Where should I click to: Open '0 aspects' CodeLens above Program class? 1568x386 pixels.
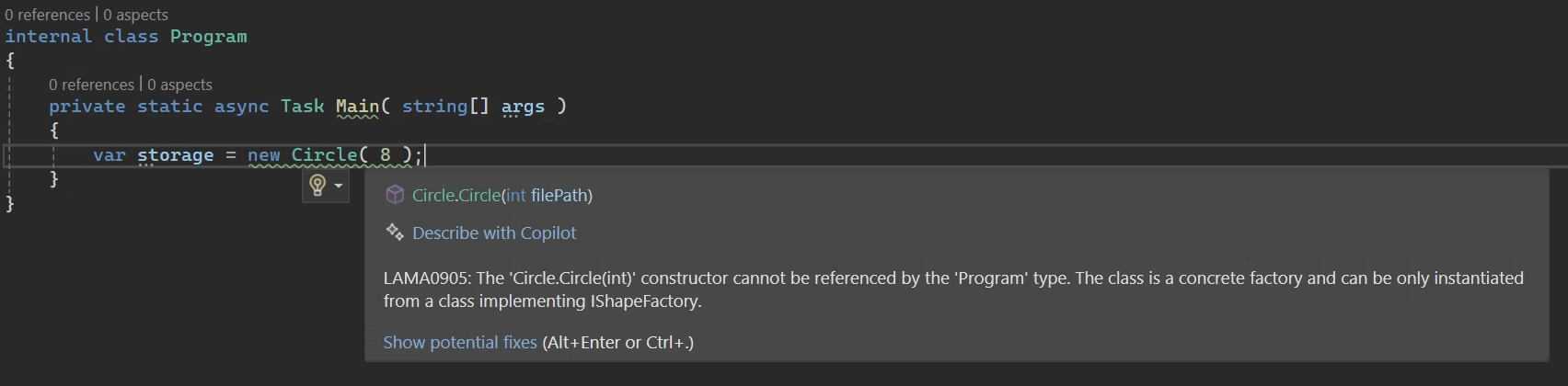coord(135,15)
